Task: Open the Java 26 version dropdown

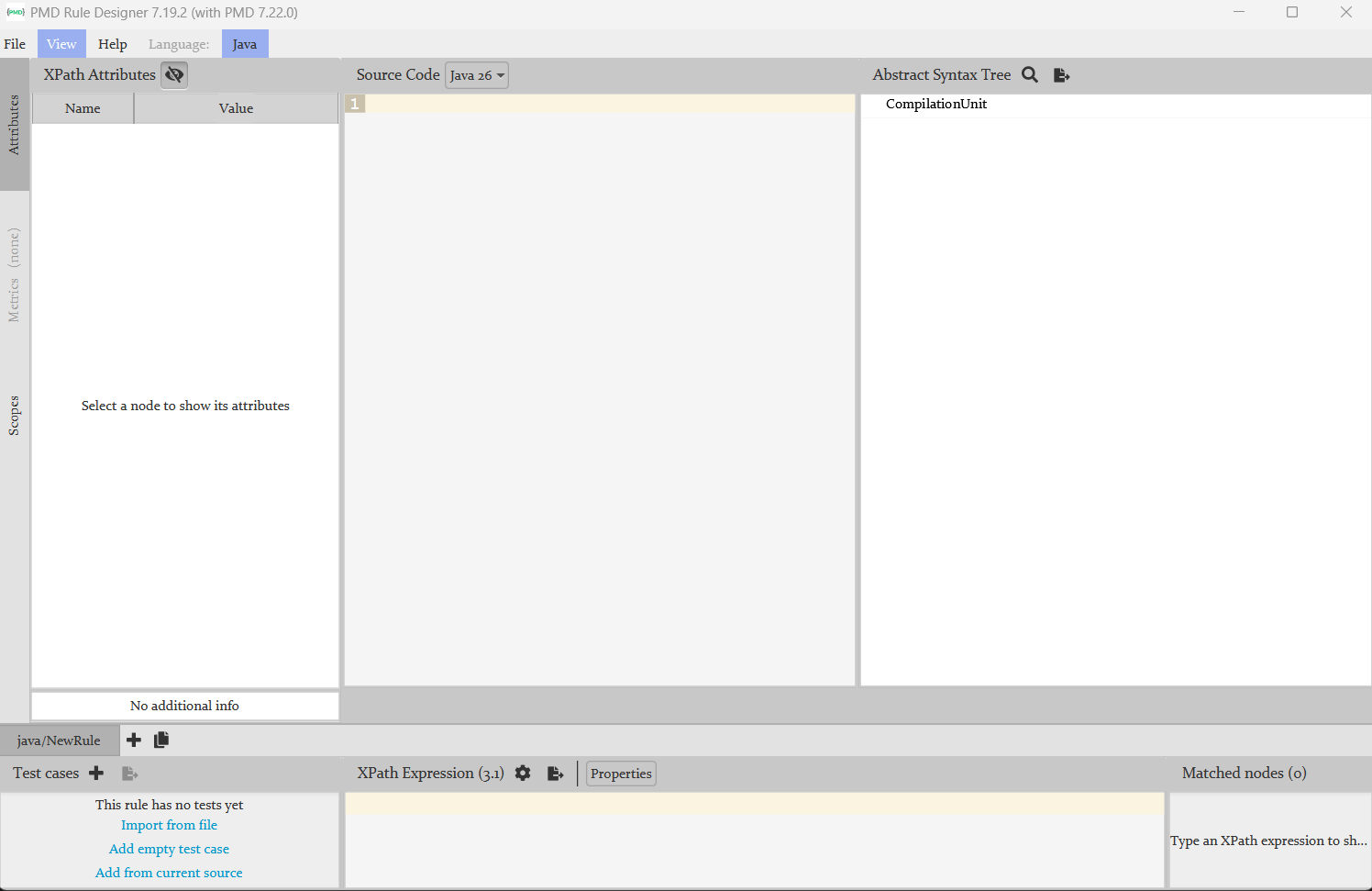Action: [477, 75]
